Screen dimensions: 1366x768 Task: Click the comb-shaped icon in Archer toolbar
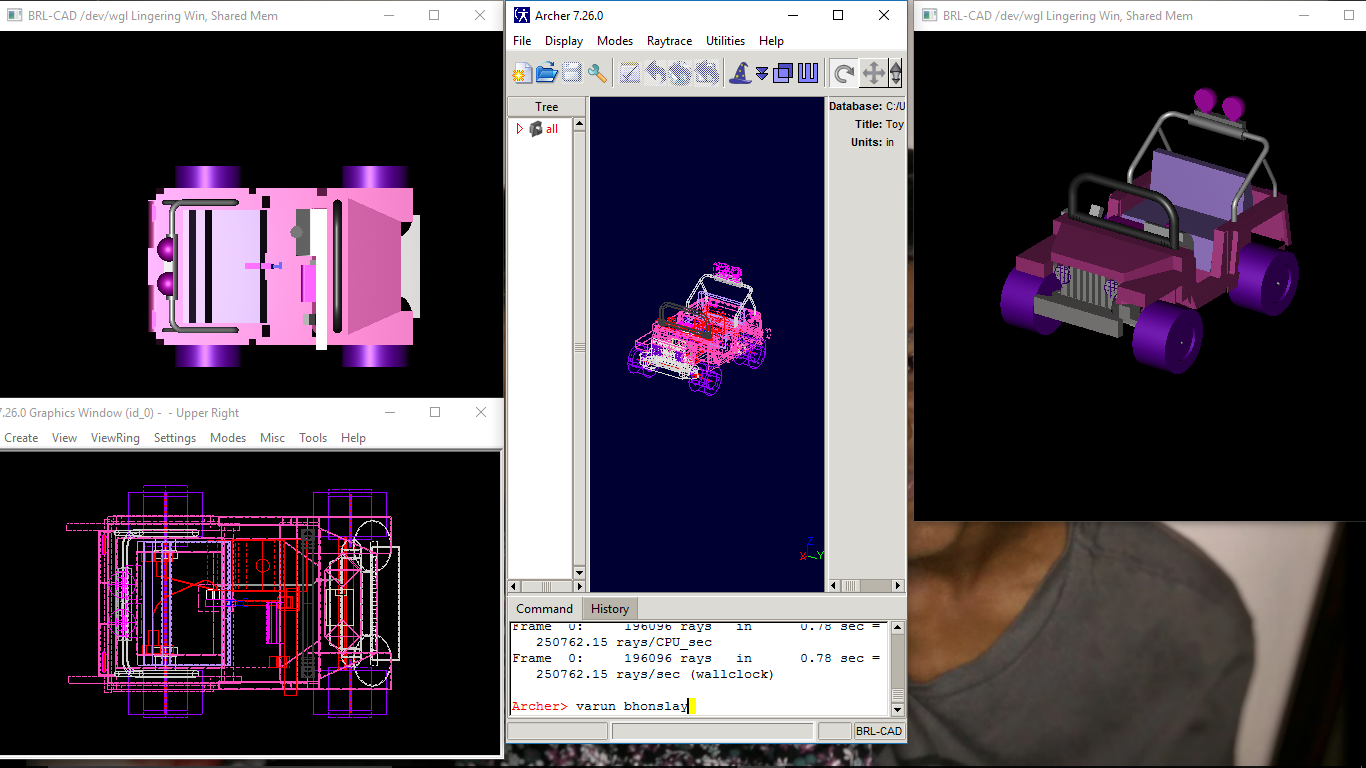(808, 73)
